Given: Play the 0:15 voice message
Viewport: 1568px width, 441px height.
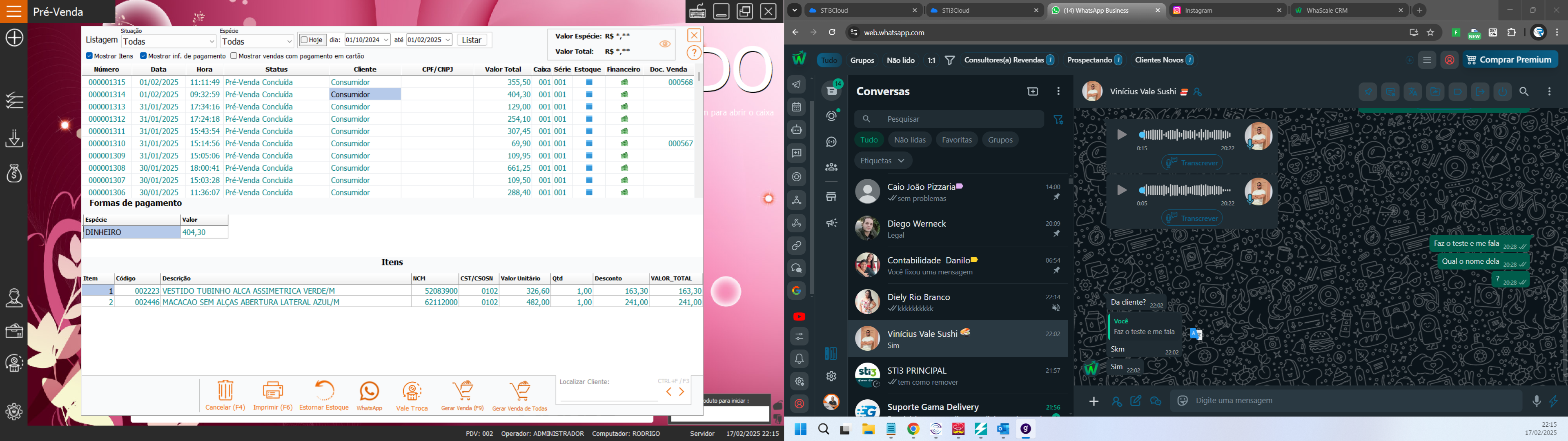Looking at the screenshot, I should 1121,135.
